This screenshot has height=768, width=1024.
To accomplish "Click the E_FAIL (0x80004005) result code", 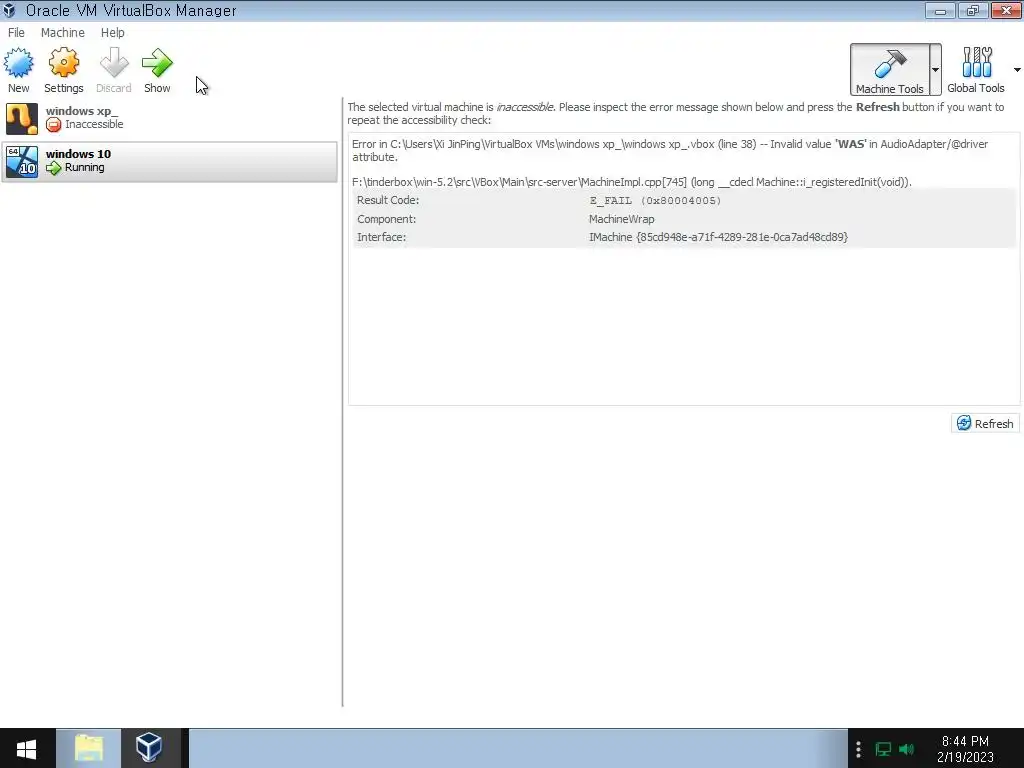I will pyautogui.click(x=655, y=200).
